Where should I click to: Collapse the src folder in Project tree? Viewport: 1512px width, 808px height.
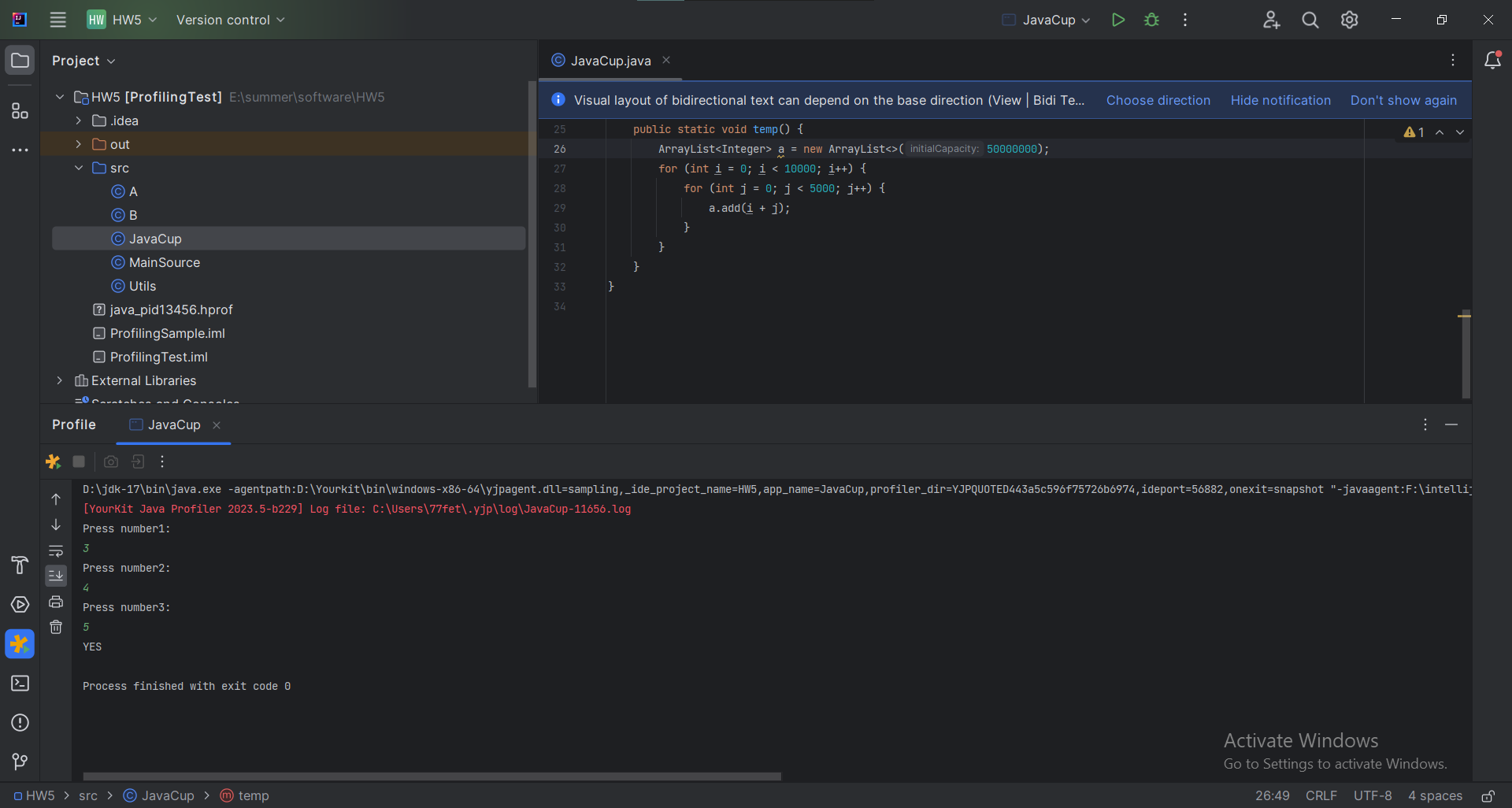point(78,168)
